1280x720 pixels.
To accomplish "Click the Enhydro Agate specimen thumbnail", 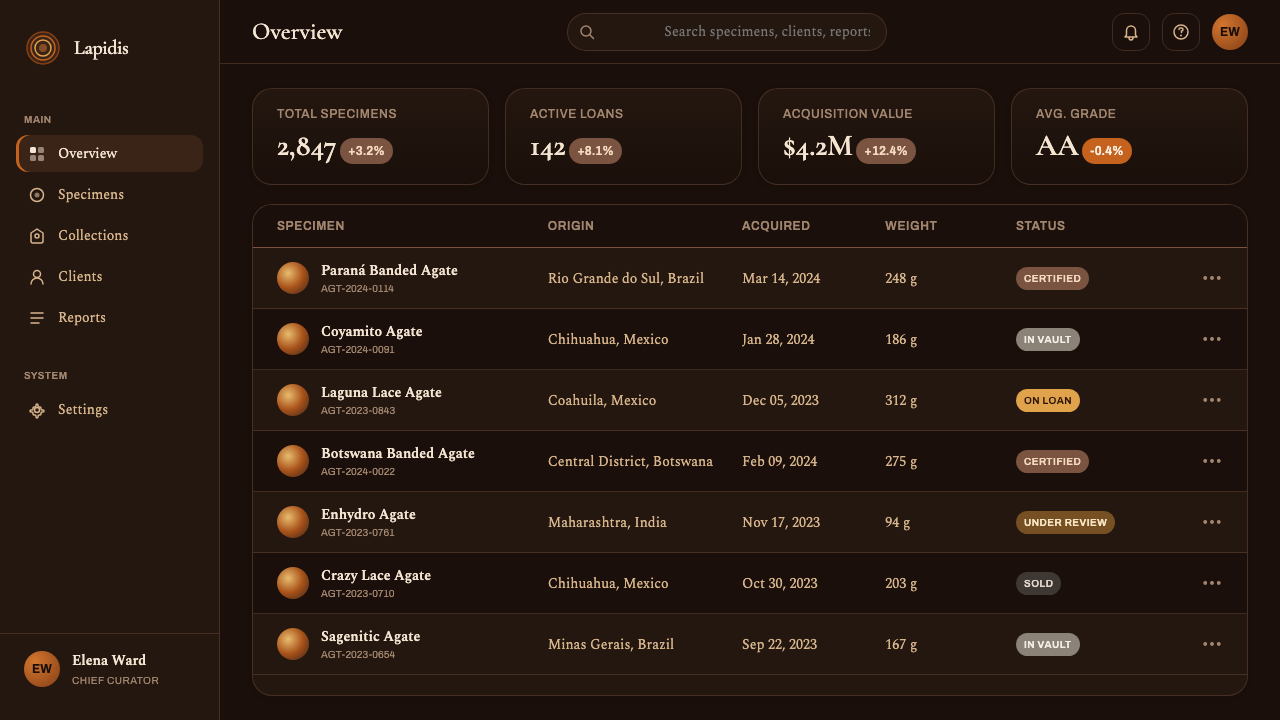I will click(293, 522).
